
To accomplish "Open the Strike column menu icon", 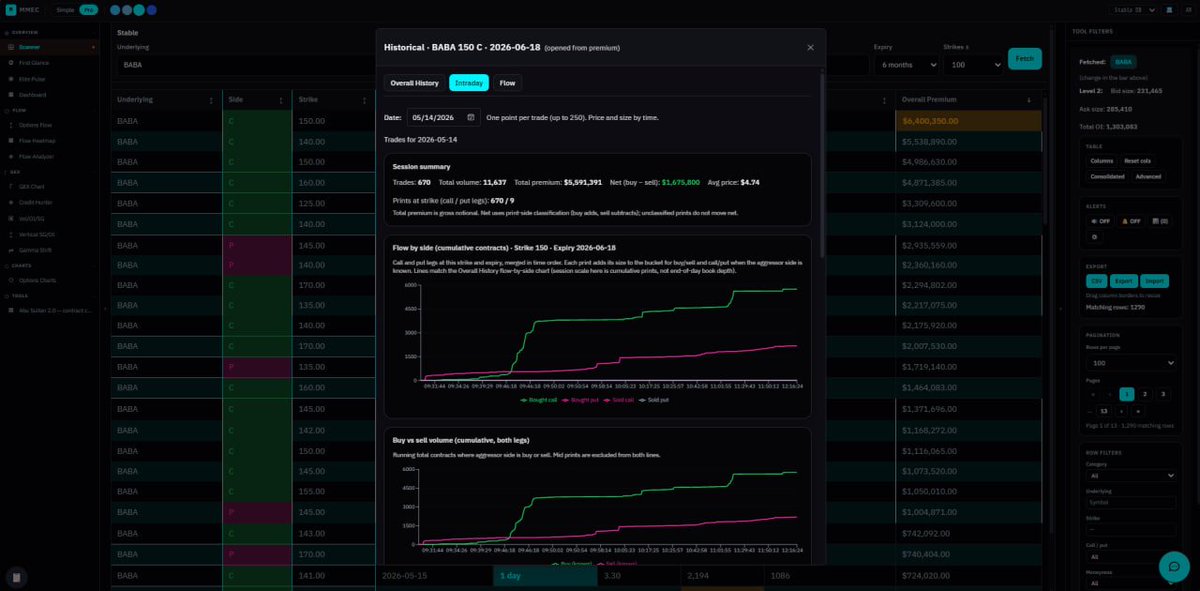I will coord(365,100).
